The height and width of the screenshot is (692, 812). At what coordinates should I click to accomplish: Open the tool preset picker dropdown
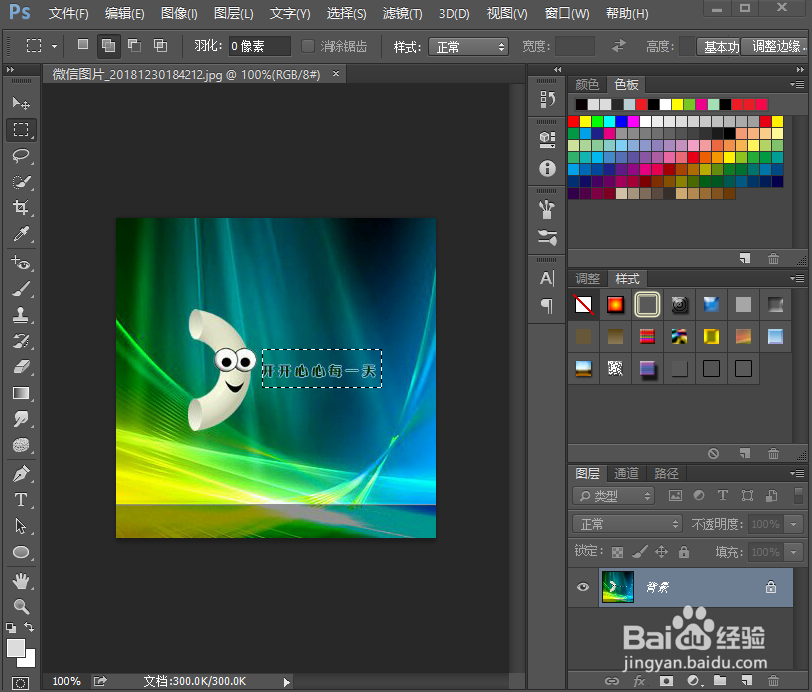(x=54, y=46)
